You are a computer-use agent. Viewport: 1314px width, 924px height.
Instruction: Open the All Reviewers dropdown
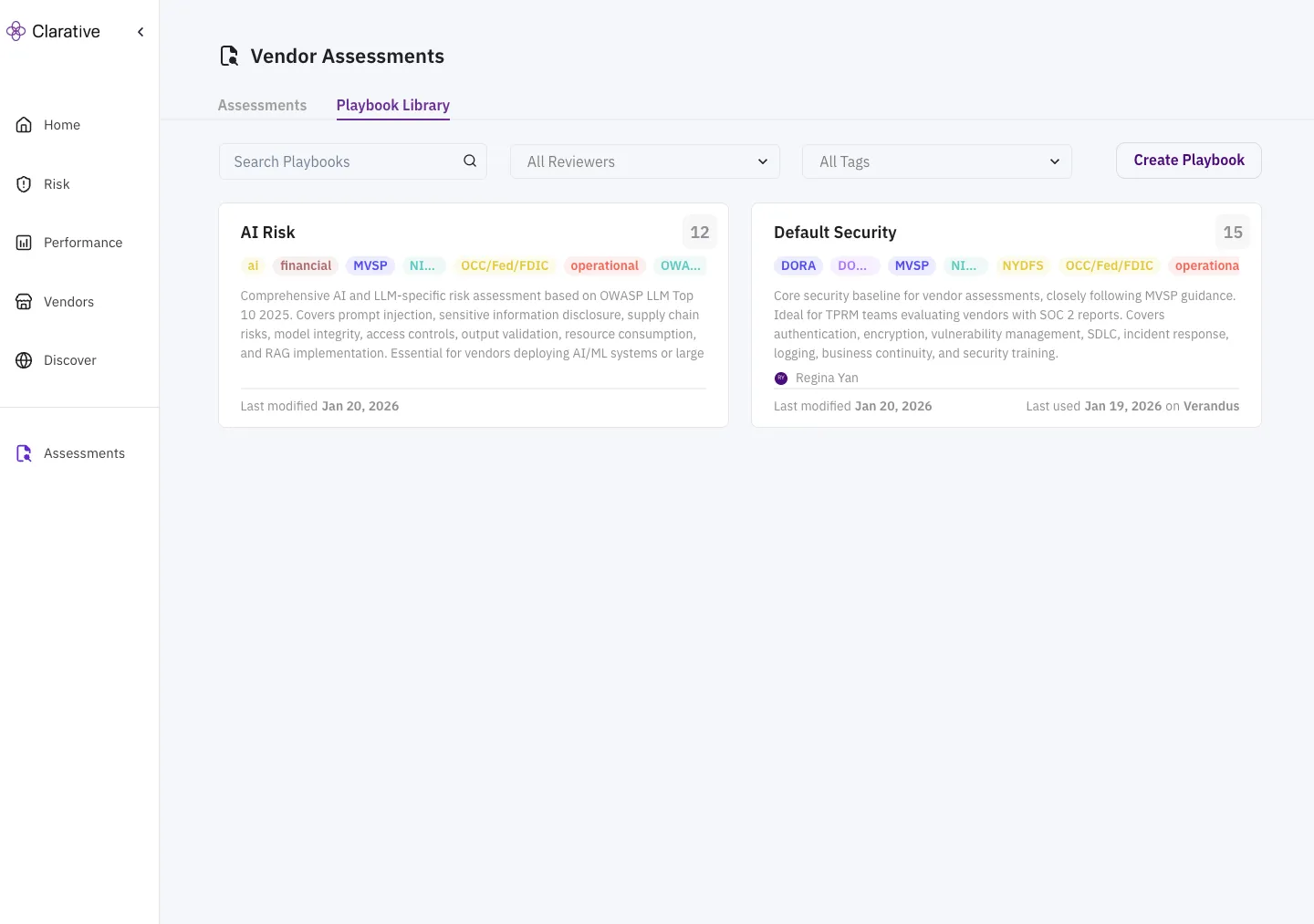(x=644, y=161)
